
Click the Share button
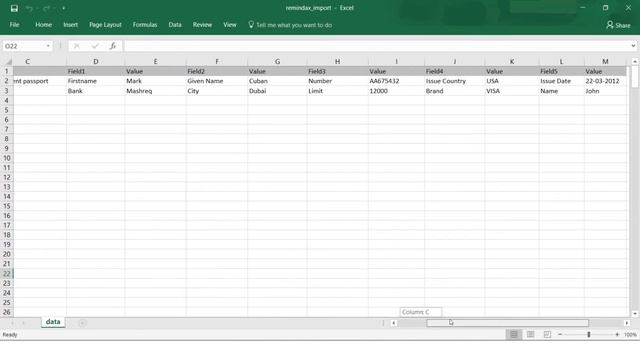click(x=618, y=25)
